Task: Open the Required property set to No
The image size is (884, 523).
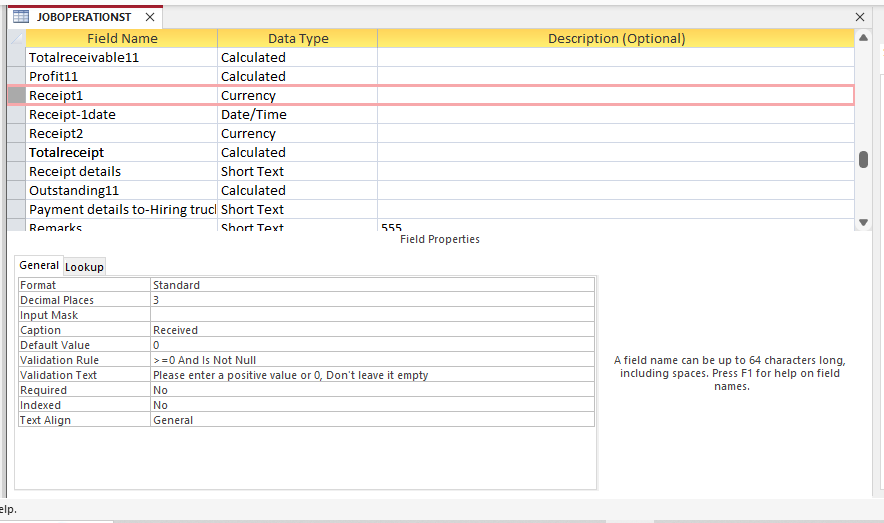Action: coord(372,390)
